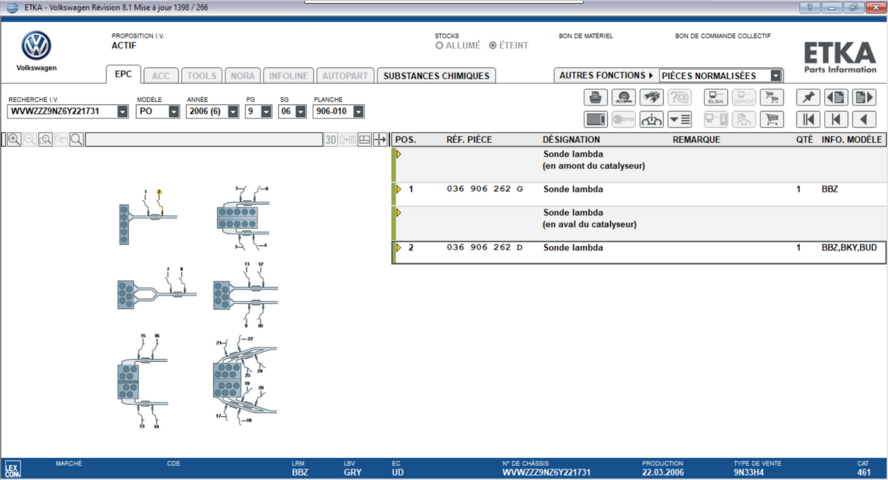This screenshot has width=888, height=480.
Task: Switch to the EPC tab
Action: (123, 74)
